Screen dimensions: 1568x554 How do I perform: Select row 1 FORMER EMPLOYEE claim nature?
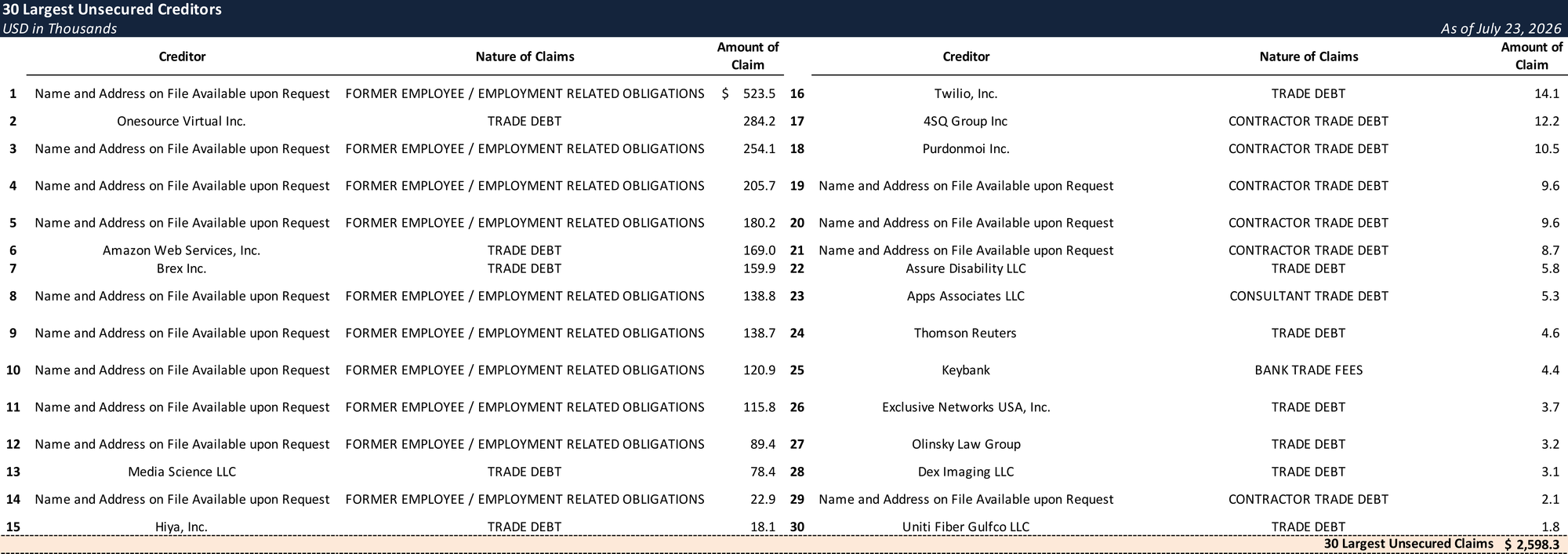(x=524, y=93)
